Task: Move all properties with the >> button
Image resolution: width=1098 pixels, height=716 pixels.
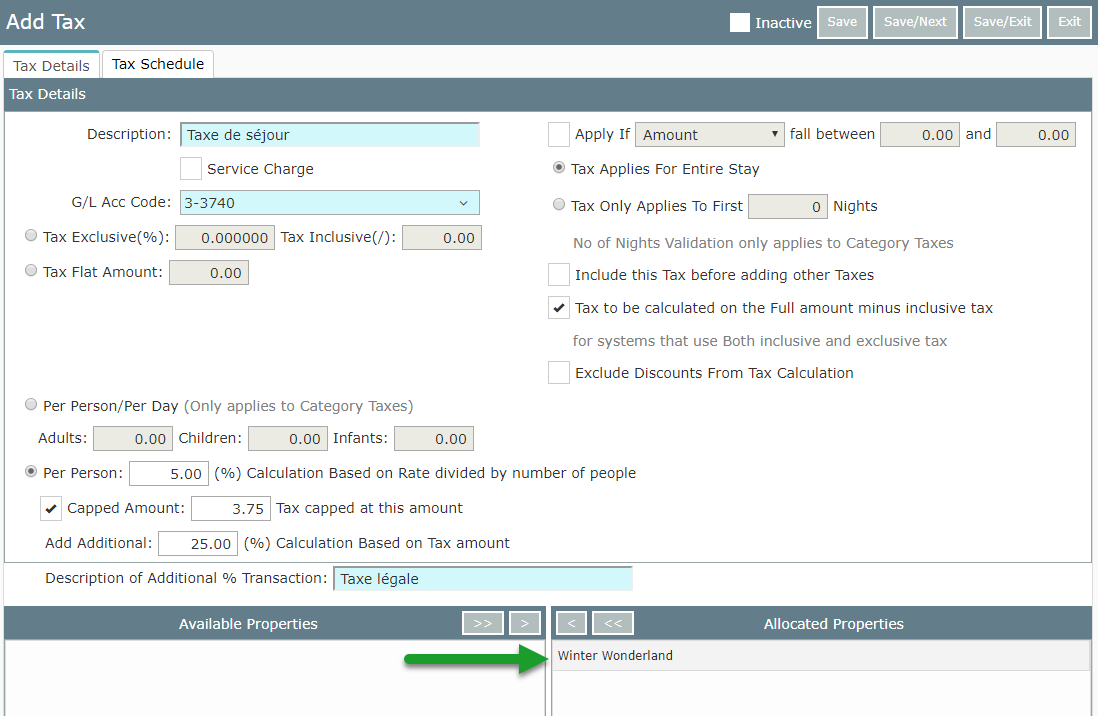Action: 482,623
